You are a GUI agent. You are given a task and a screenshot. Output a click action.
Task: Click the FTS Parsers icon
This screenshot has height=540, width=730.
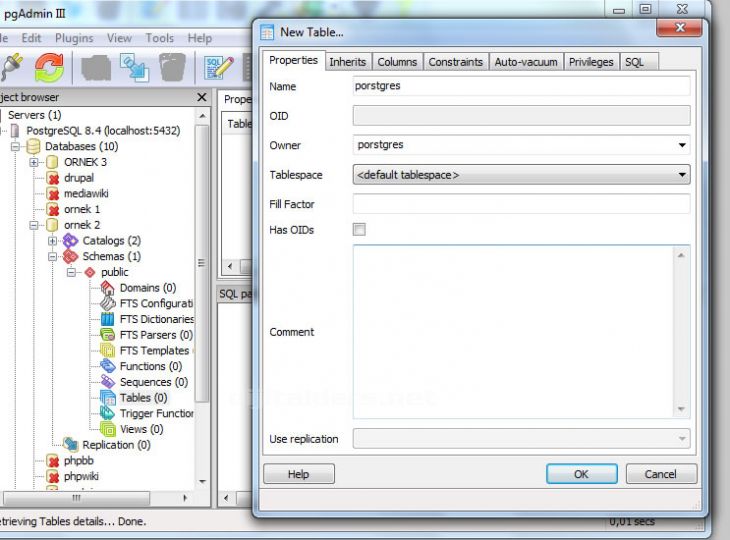[x=108, y=335]
